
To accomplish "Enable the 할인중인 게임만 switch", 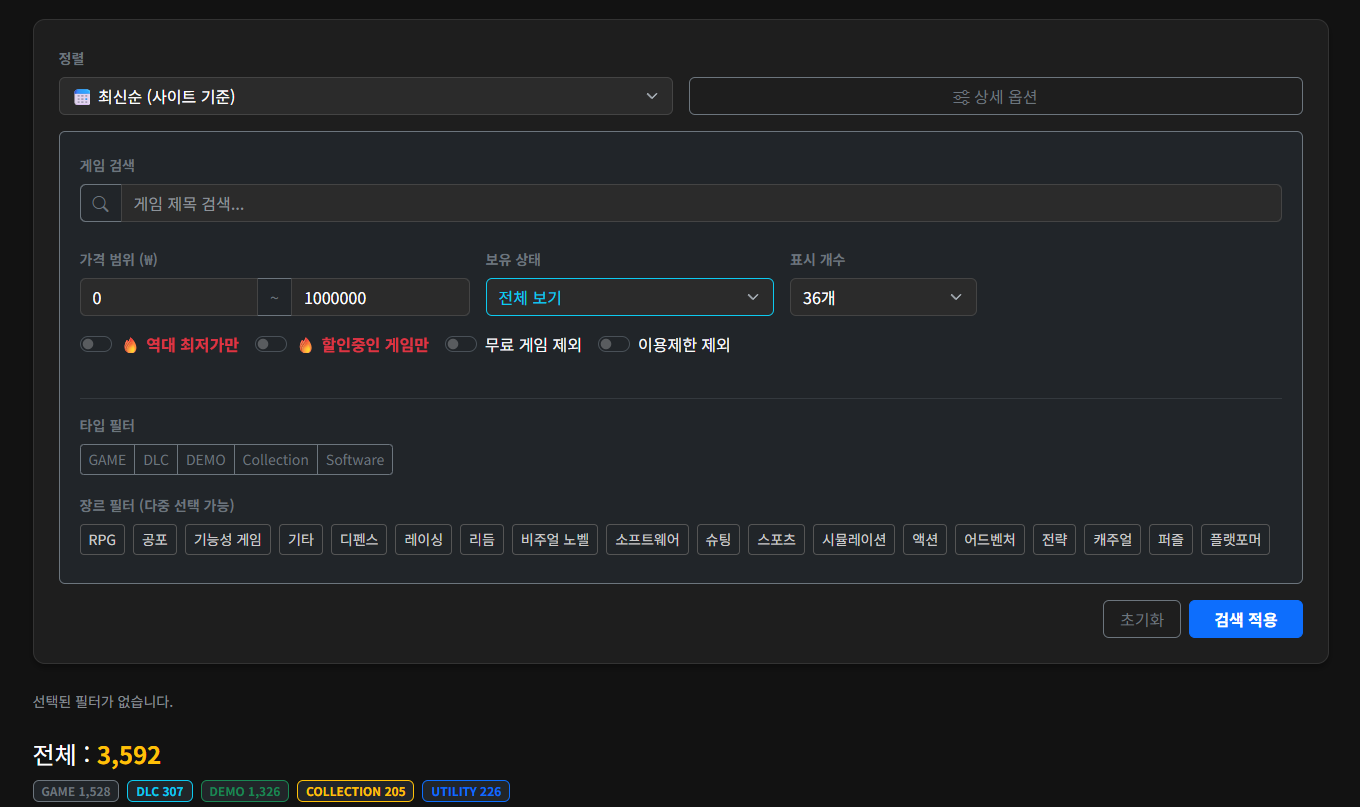I will coord(271,345).
